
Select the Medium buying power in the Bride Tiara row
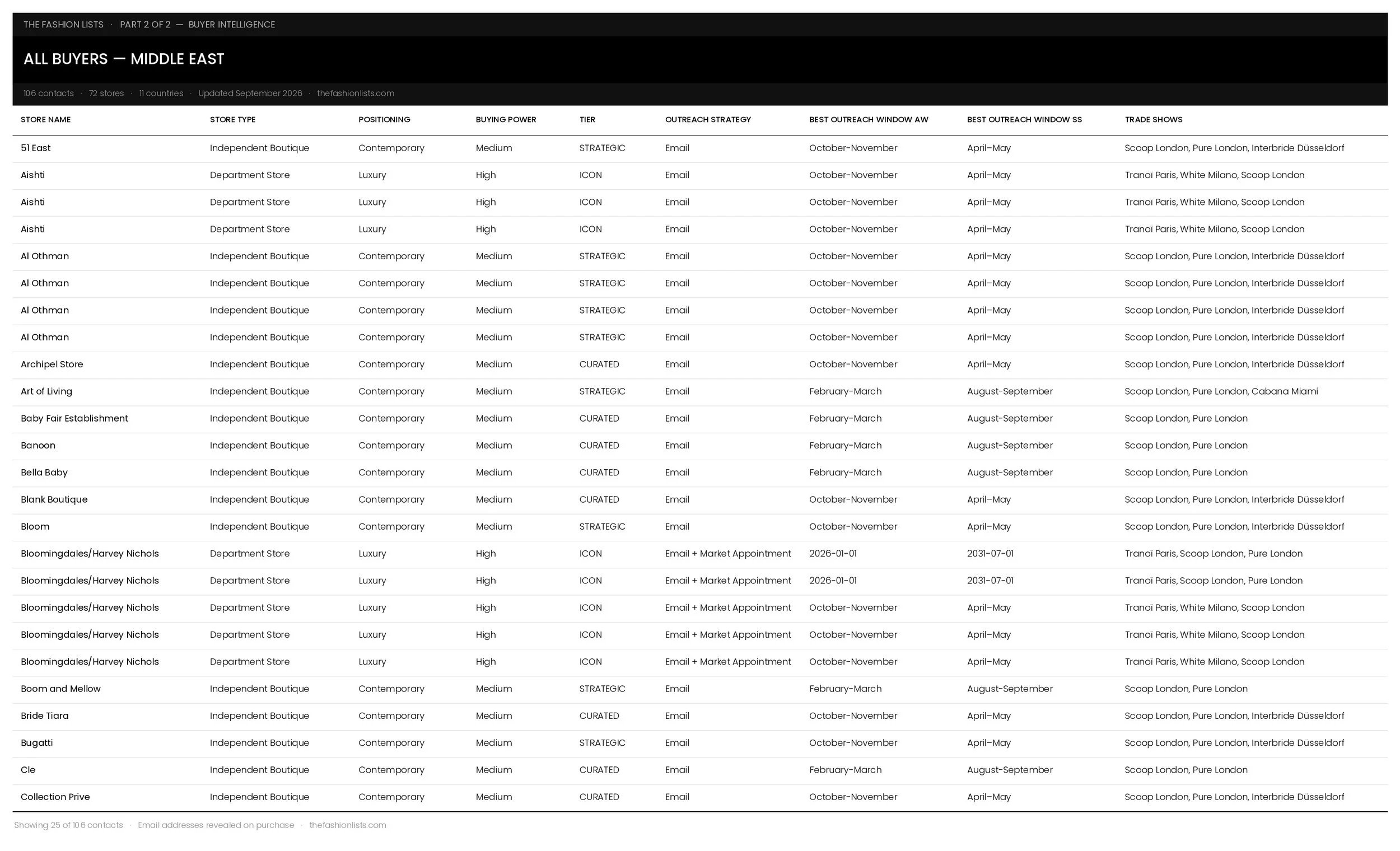pos(494,716)
